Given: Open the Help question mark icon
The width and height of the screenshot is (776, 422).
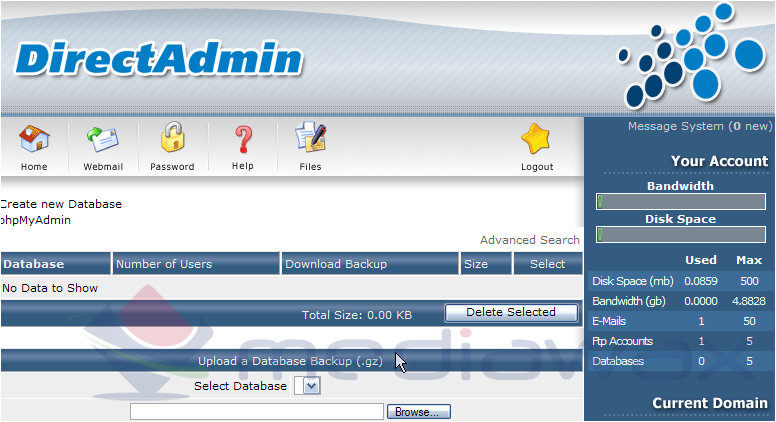Looking at the screenshot, I should pos(243,139).
